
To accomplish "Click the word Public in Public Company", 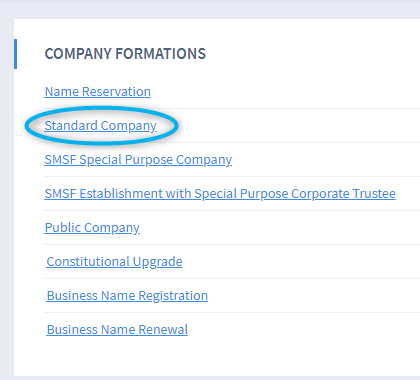I will tap(63, 228).
